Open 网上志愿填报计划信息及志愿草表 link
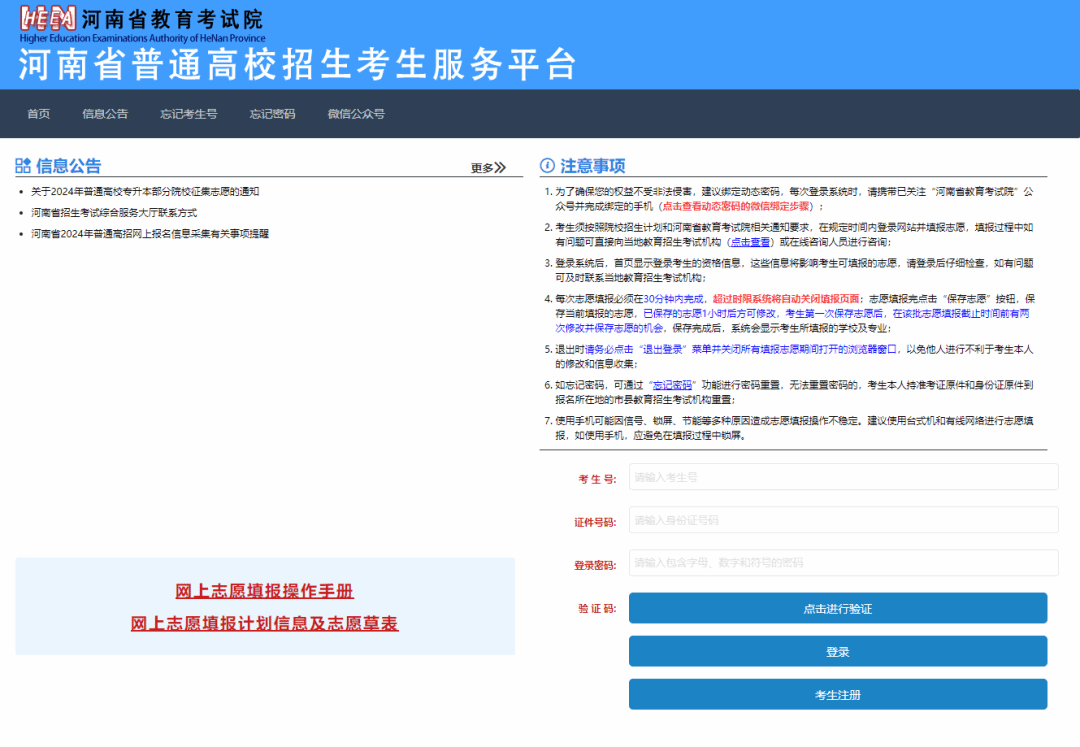 [x=264, y=624]
